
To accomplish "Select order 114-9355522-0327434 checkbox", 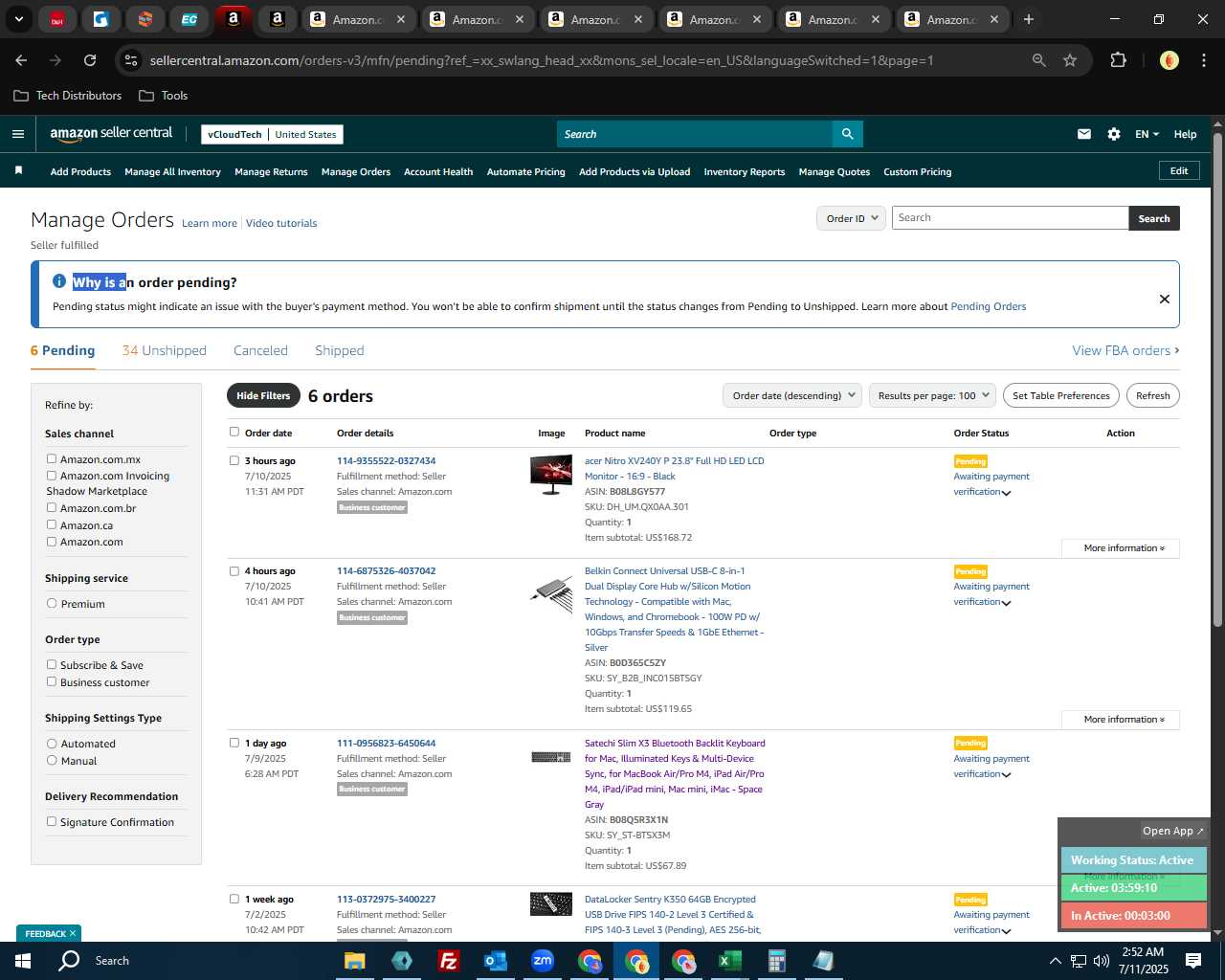I will pyautogui.click(x=234, y=460).
